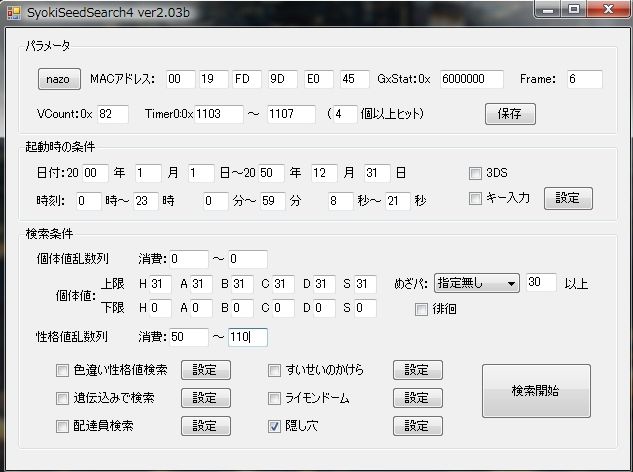The width and height of the screenshot is (633, 472).
Task: Click the VCount field with 82
Action: coord(113,114)
